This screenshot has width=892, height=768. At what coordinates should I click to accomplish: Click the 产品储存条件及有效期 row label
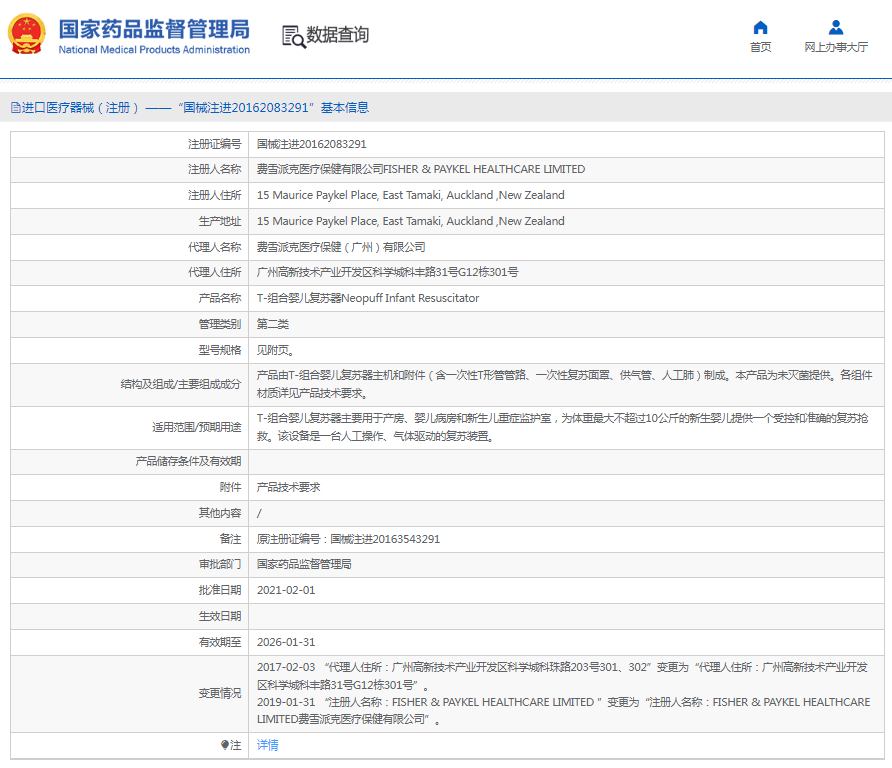pyautogui.click(x=188, y=461)
